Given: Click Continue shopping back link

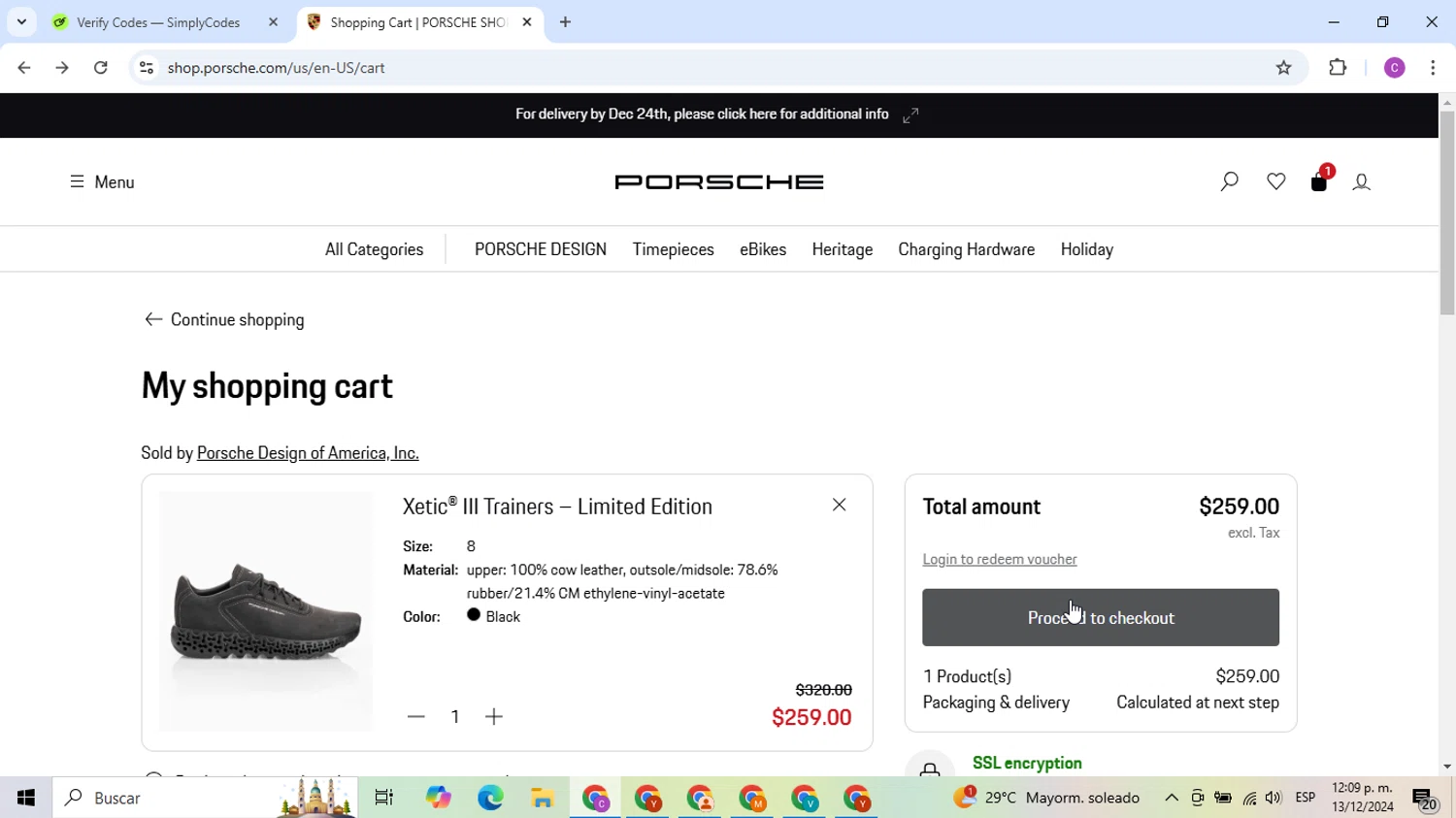Looking at the screenshot, I should (224, 319).
